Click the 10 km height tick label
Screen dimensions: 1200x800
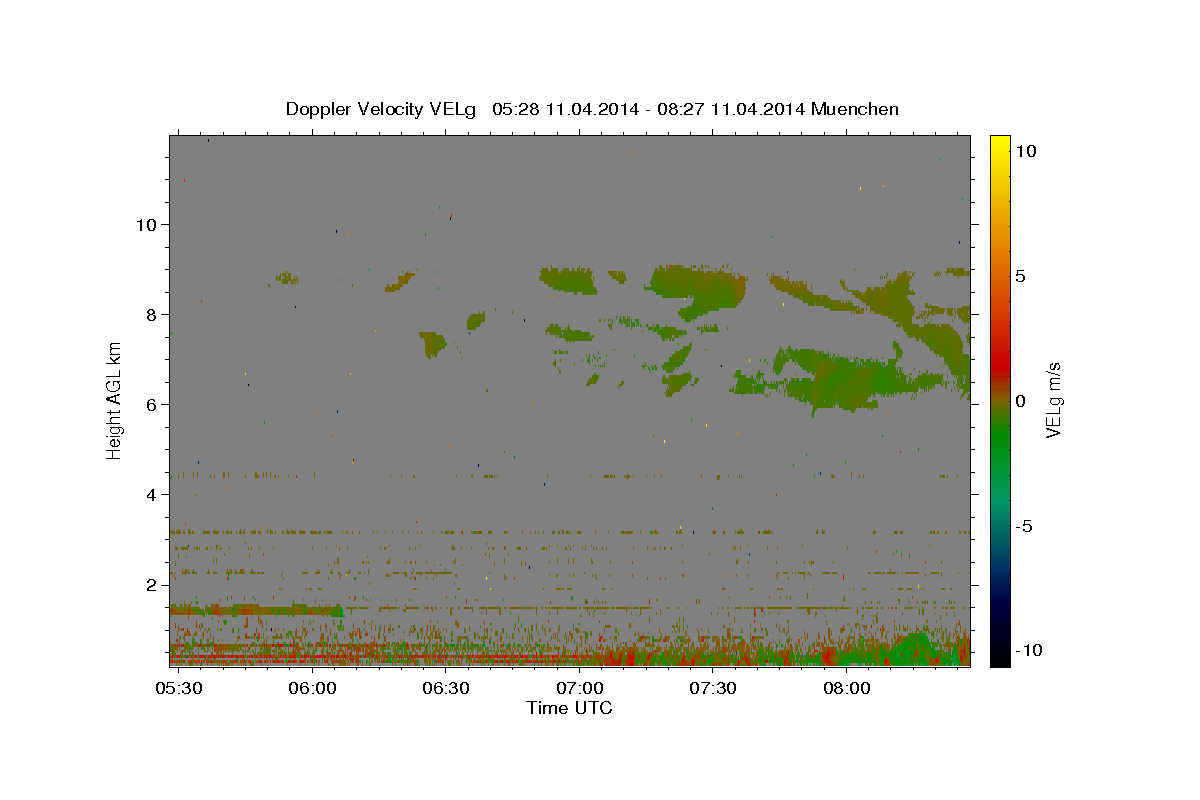tap(144, 224)
